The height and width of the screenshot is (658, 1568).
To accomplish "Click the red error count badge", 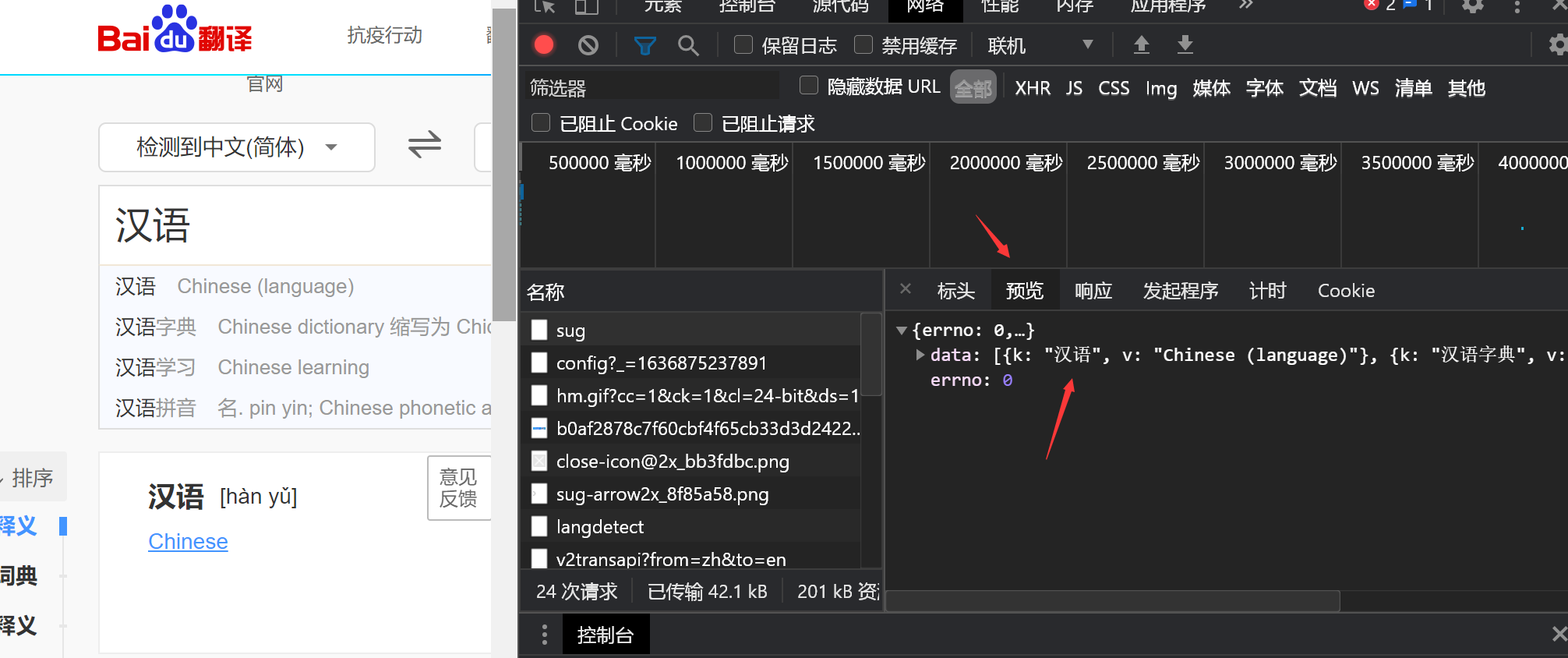I will (1379, 5).
